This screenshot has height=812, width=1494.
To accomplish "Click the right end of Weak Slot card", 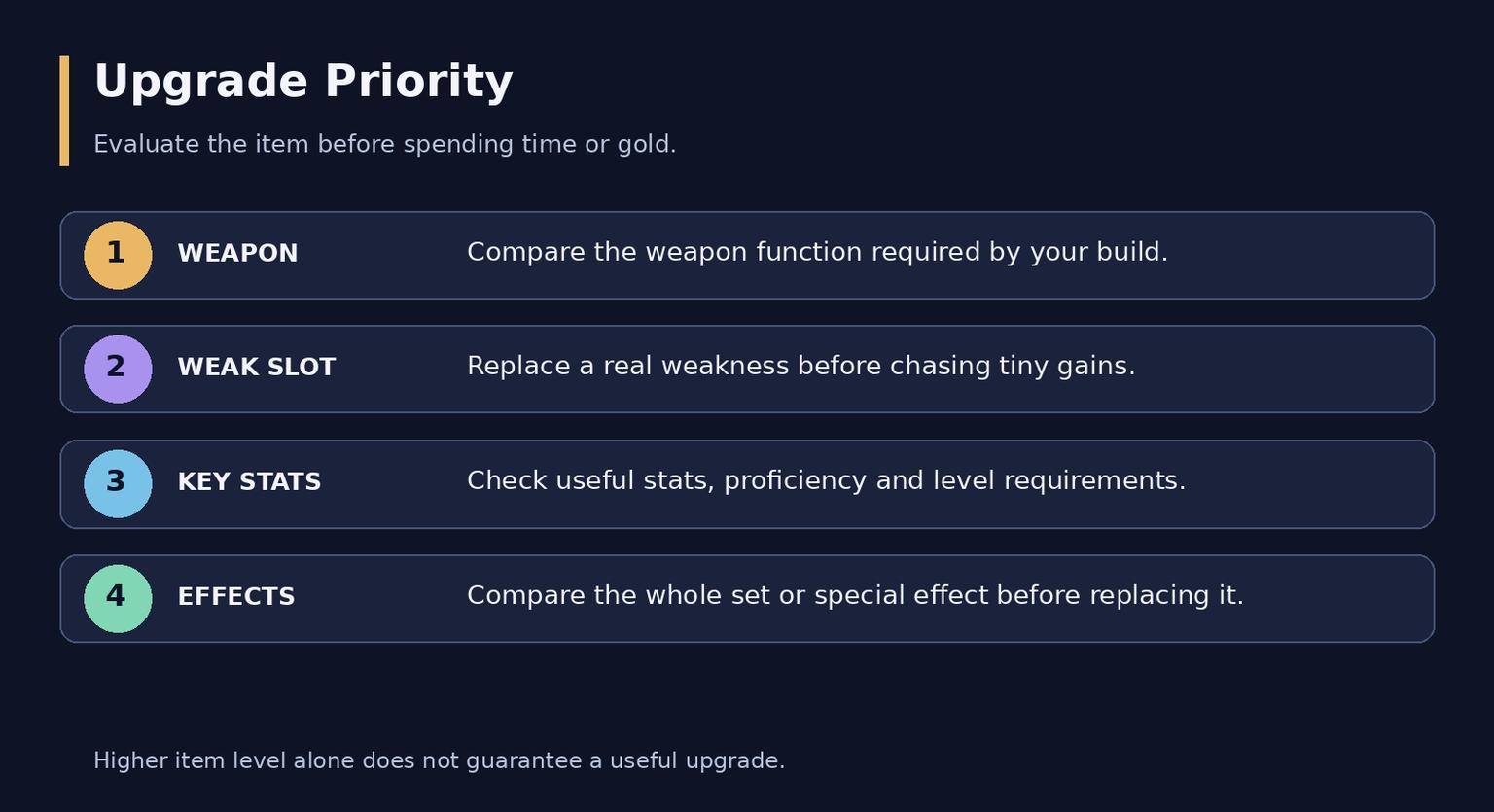I will [1401, 370].
